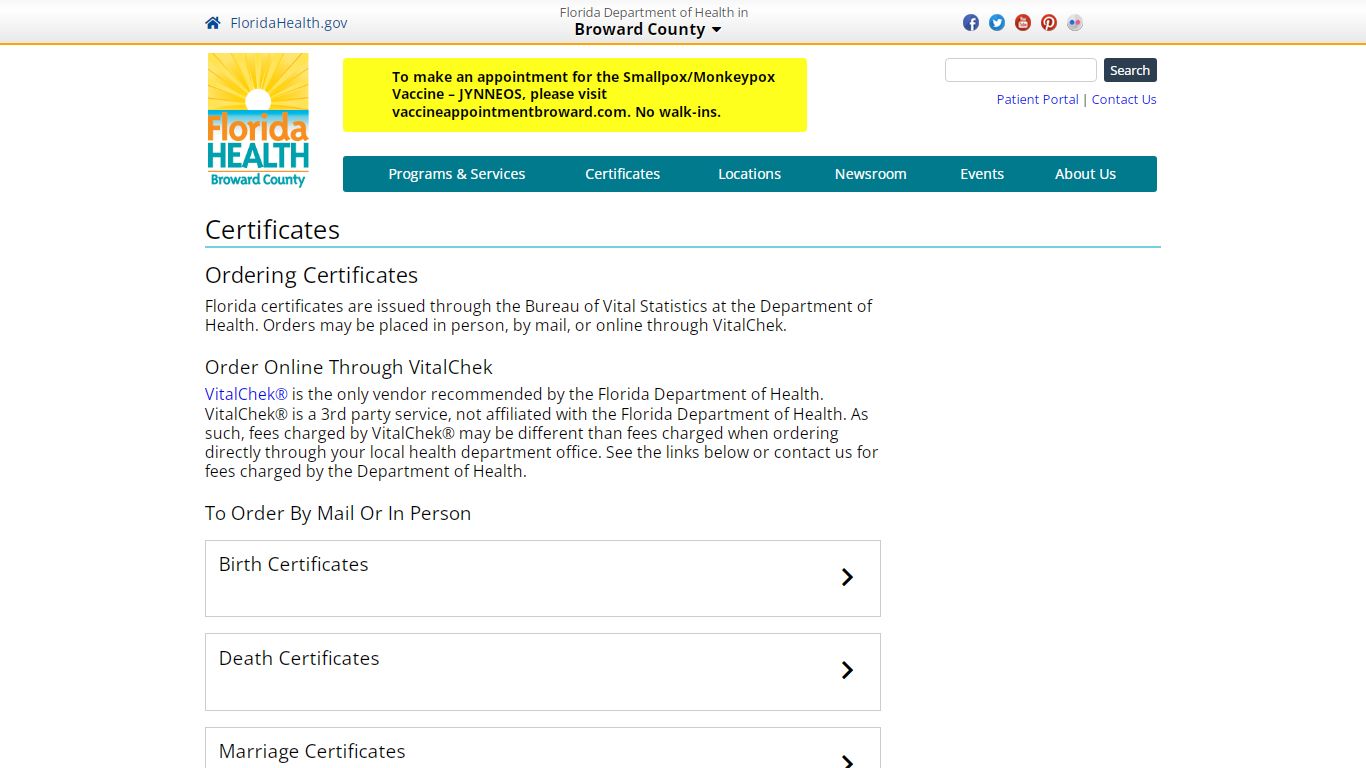Expand the Broward County location dropdown

coord(648,29)
